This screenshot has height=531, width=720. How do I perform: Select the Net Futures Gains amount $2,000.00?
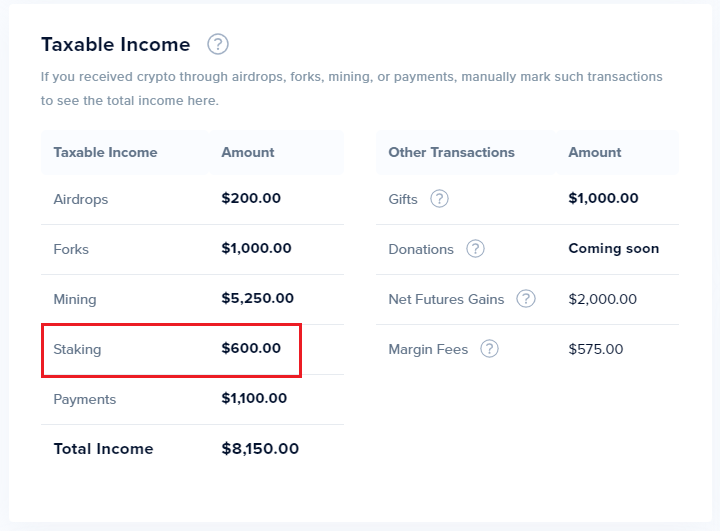(602, 299)
